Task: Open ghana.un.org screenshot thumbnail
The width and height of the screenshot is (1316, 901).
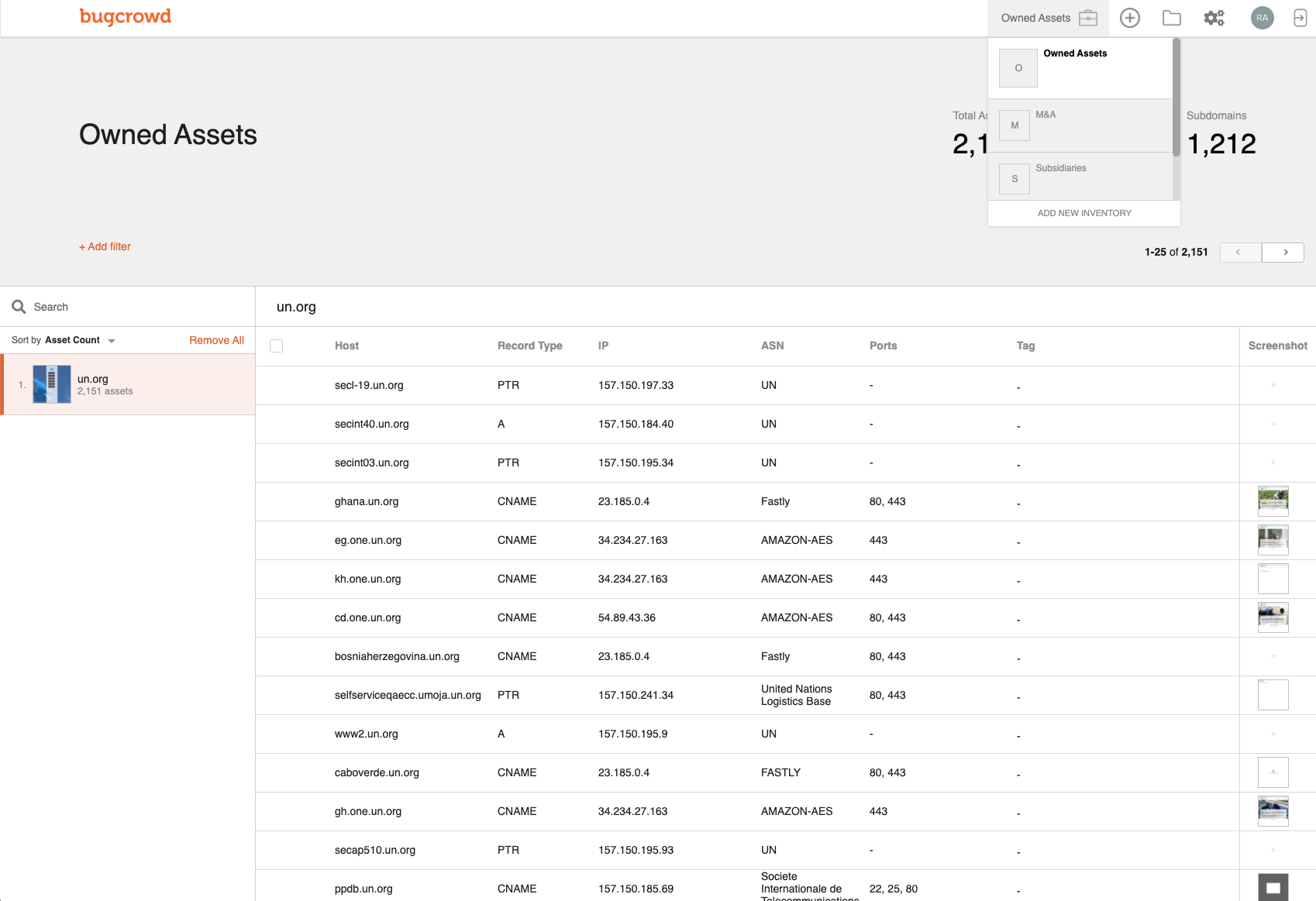Action: 1273,501
